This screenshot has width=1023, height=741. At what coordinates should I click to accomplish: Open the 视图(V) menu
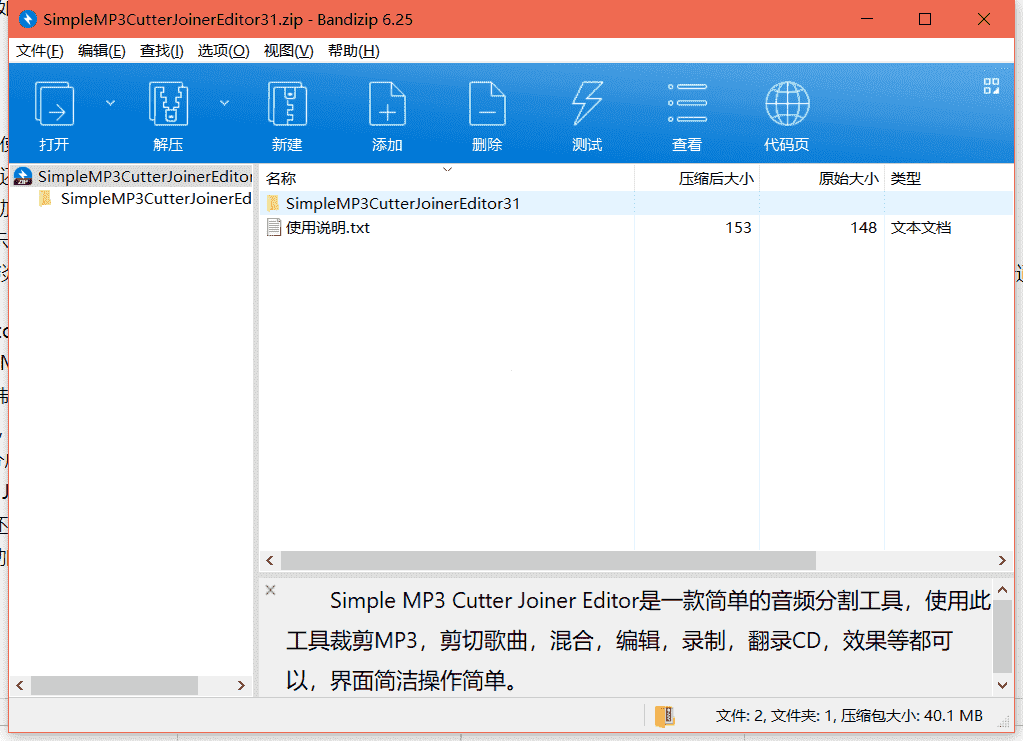point(288,51)
